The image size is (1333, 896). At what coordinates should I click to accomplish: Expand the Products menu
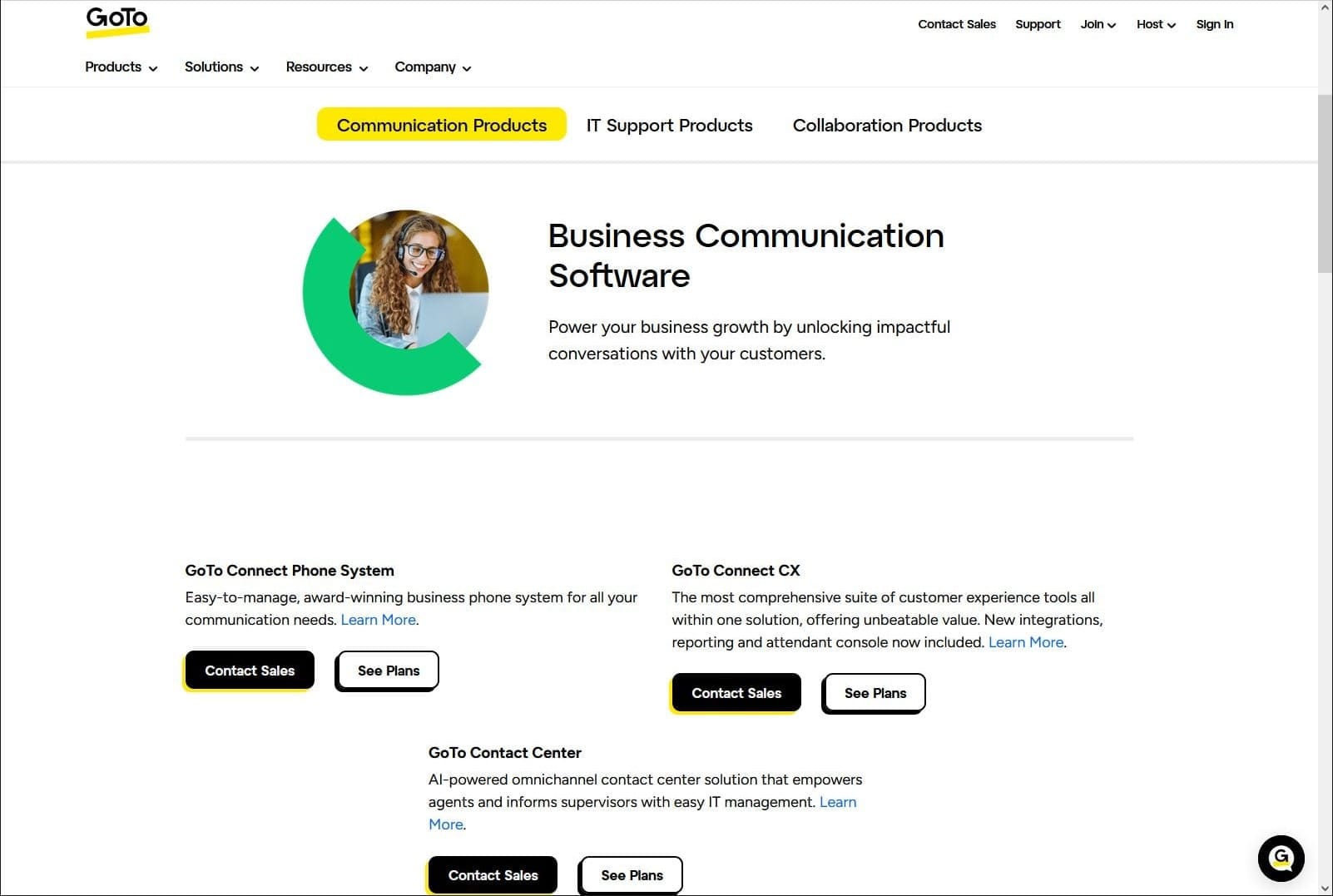click(x=121, y=67)
